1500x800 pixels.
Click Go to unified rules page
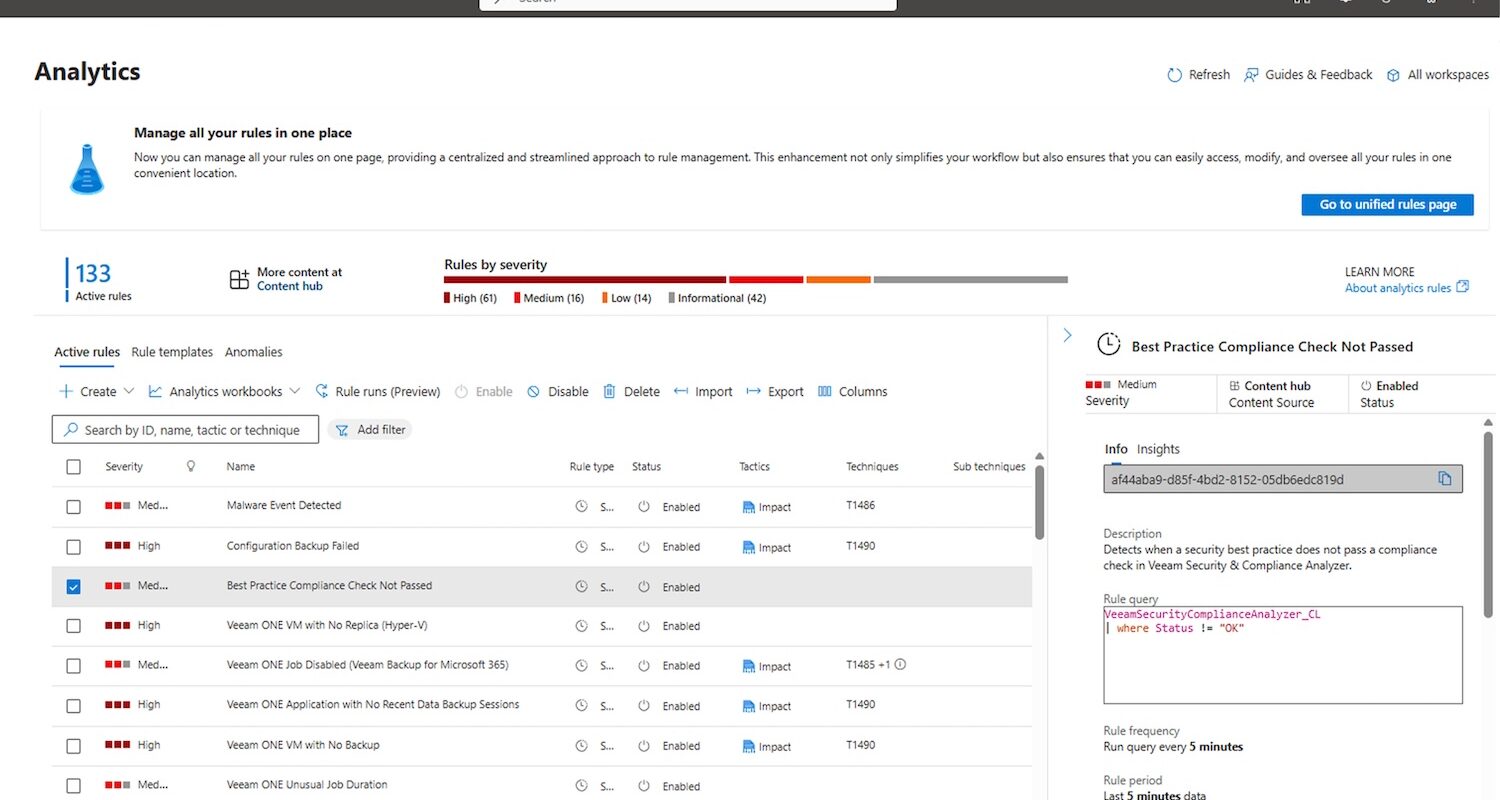coord(1387,205)
